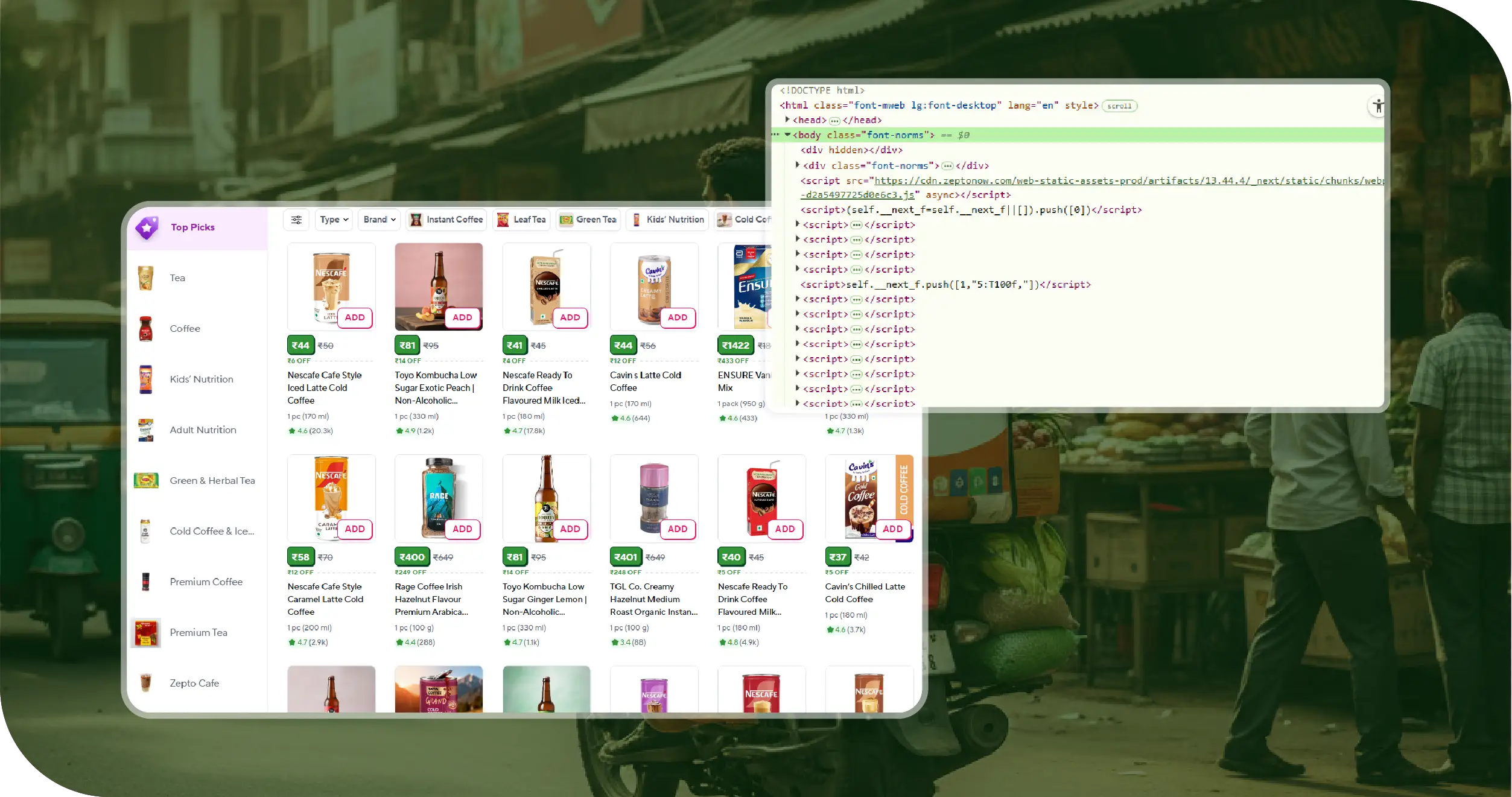Click the accessibility icon in DevTools panel
Viewport: 1512px width, 797px height.
1377,107
